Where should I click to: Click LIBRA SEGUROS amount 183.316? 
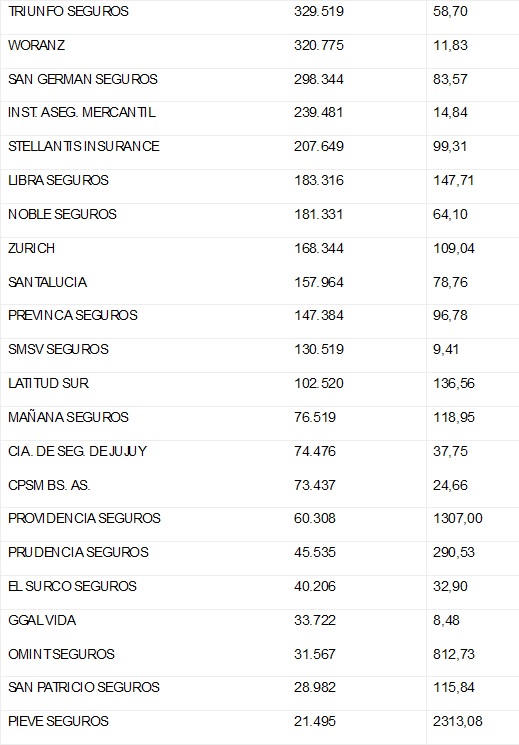[319, 181]
